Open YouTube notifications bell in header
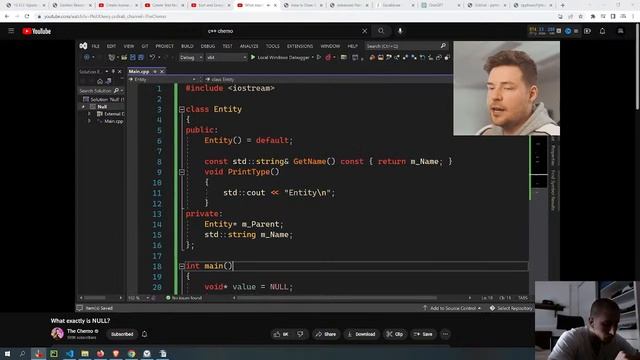The width and height of the screenshot is (640, 360). pos(602,31)
